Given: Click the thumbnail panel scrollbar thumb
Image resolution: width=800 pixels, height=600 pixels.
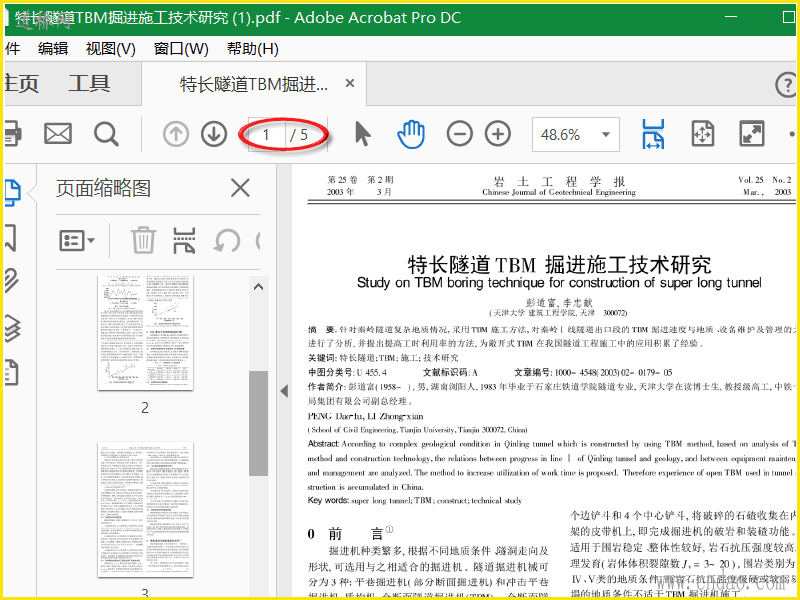Looking at the screenshot, I should (x=258, y=423).
